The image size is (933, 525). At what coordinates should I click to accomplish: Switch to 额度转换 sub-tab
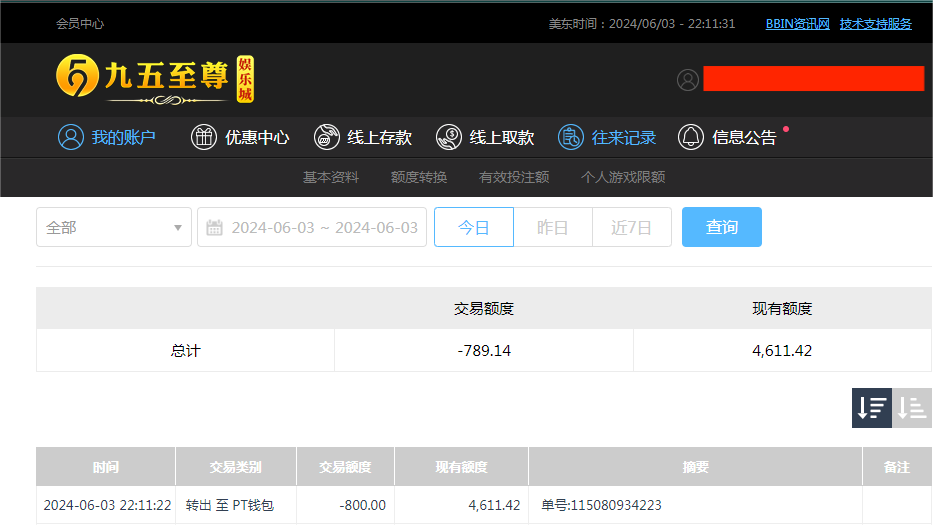419,177
